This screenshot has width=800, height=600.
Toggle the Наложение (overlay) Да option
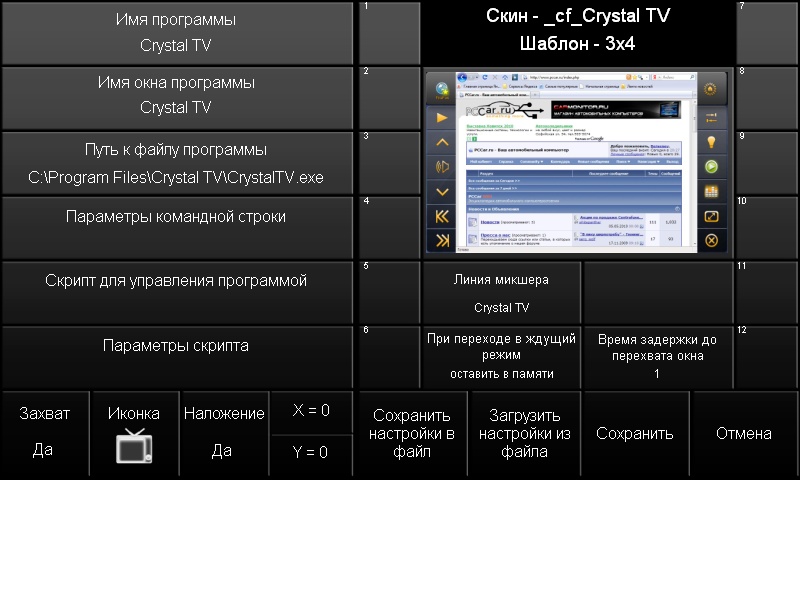[x=224, y=434]
